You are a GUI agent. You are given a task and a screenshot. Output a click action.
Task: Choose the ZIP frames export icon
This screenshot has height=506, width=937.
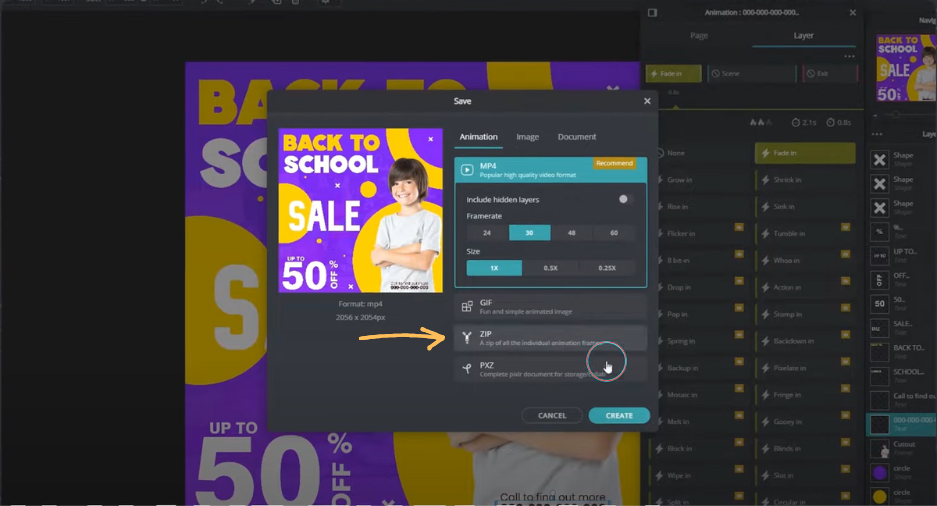[x=467, y=338]
